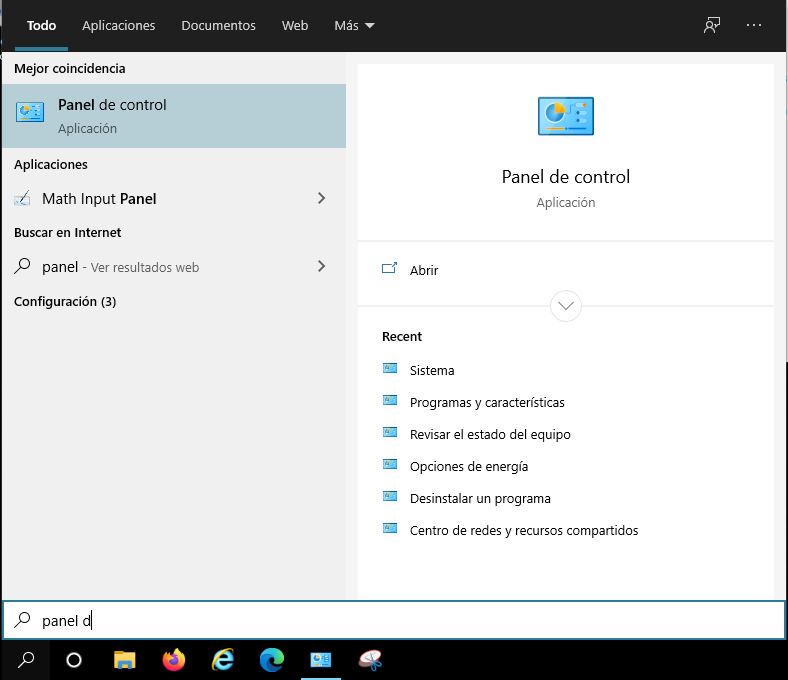Click the Cortana circle icon
The width and height of the screenshot is (788, 680).
click(74, 660)
